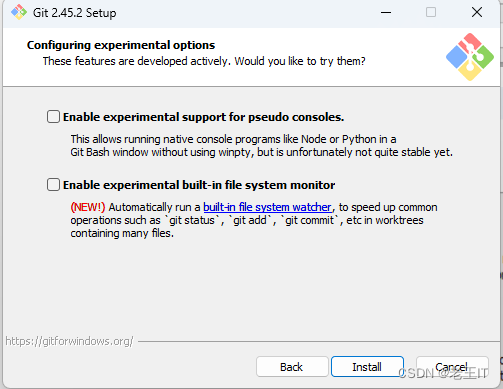Open the built-in file system watcher link
This screenshot has width=503, height=389.
tap(267, 207)
